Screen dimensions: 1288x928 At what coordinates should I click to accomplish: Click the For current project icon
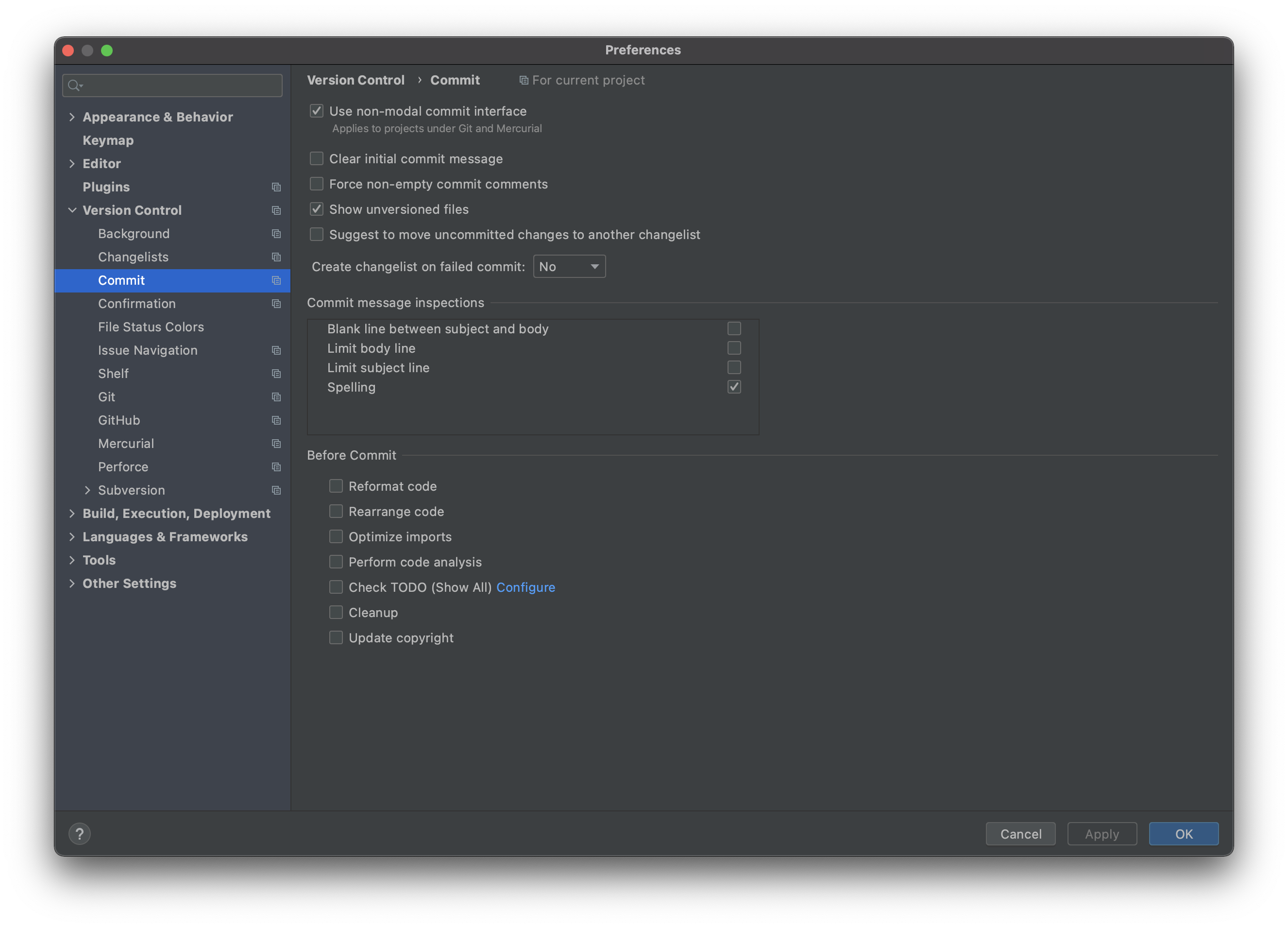click(524, 80)
